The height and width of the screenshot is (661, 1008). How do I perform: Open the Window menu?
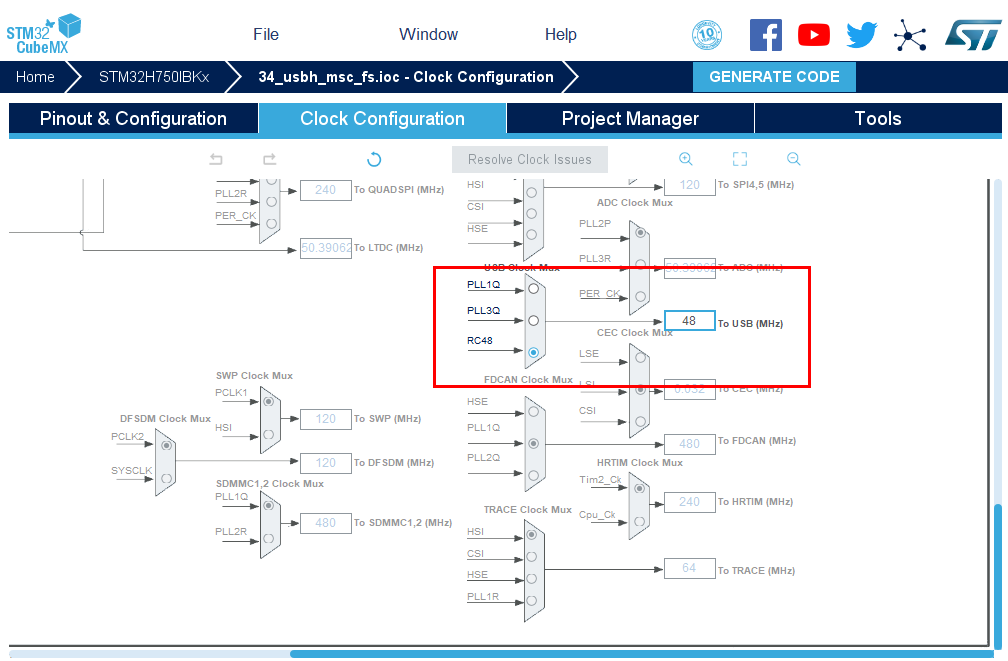pos(428,34)
